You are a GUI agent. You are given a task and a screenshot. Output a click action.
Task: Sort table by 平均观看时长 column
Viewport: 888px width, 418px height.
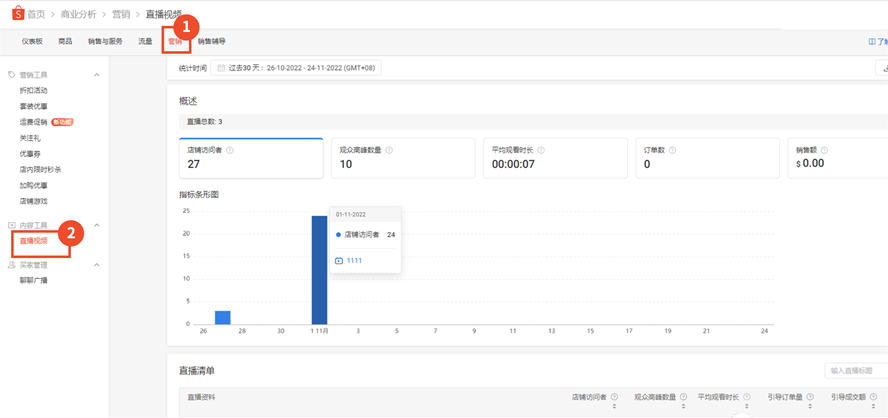(x=747, y=407)
